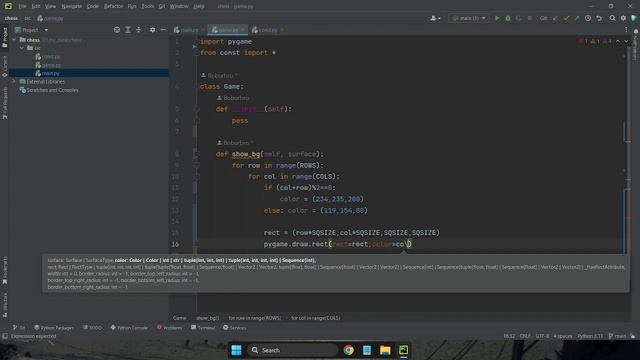Open the Terminal tool window

point(203,328)
